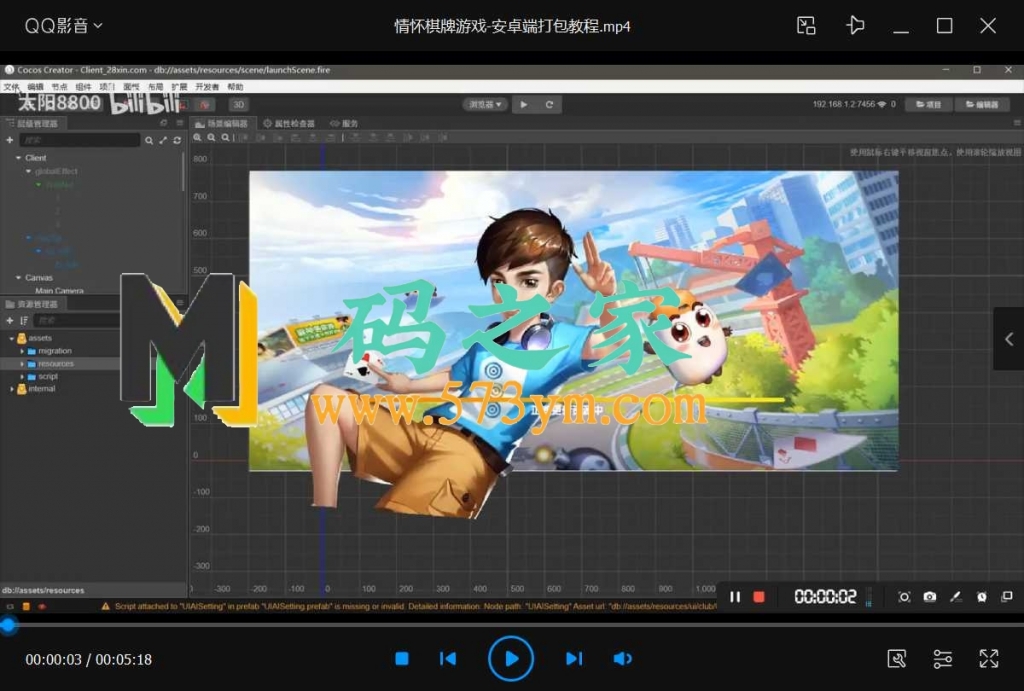Click the red error-filter icon in console bar

[42, 607]
